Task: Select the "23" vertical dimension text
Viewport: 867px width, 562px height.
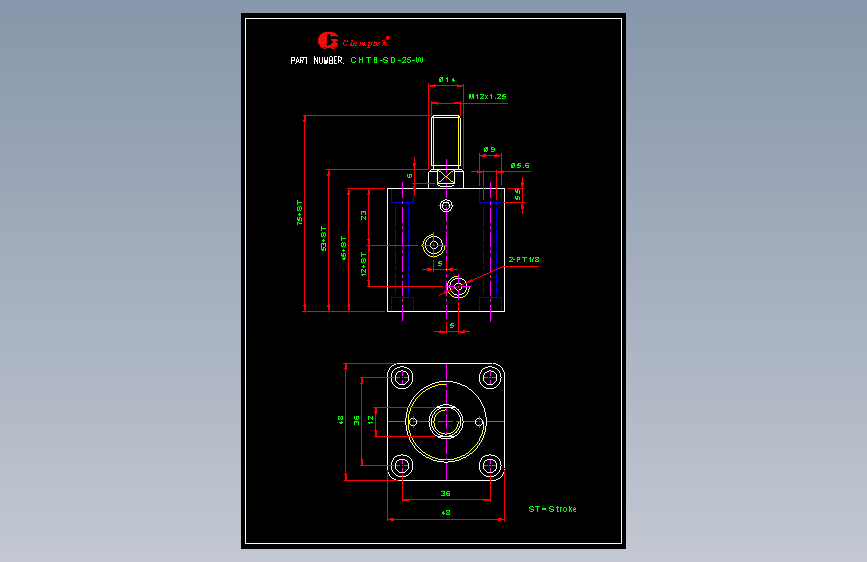Action: [363, 215]
